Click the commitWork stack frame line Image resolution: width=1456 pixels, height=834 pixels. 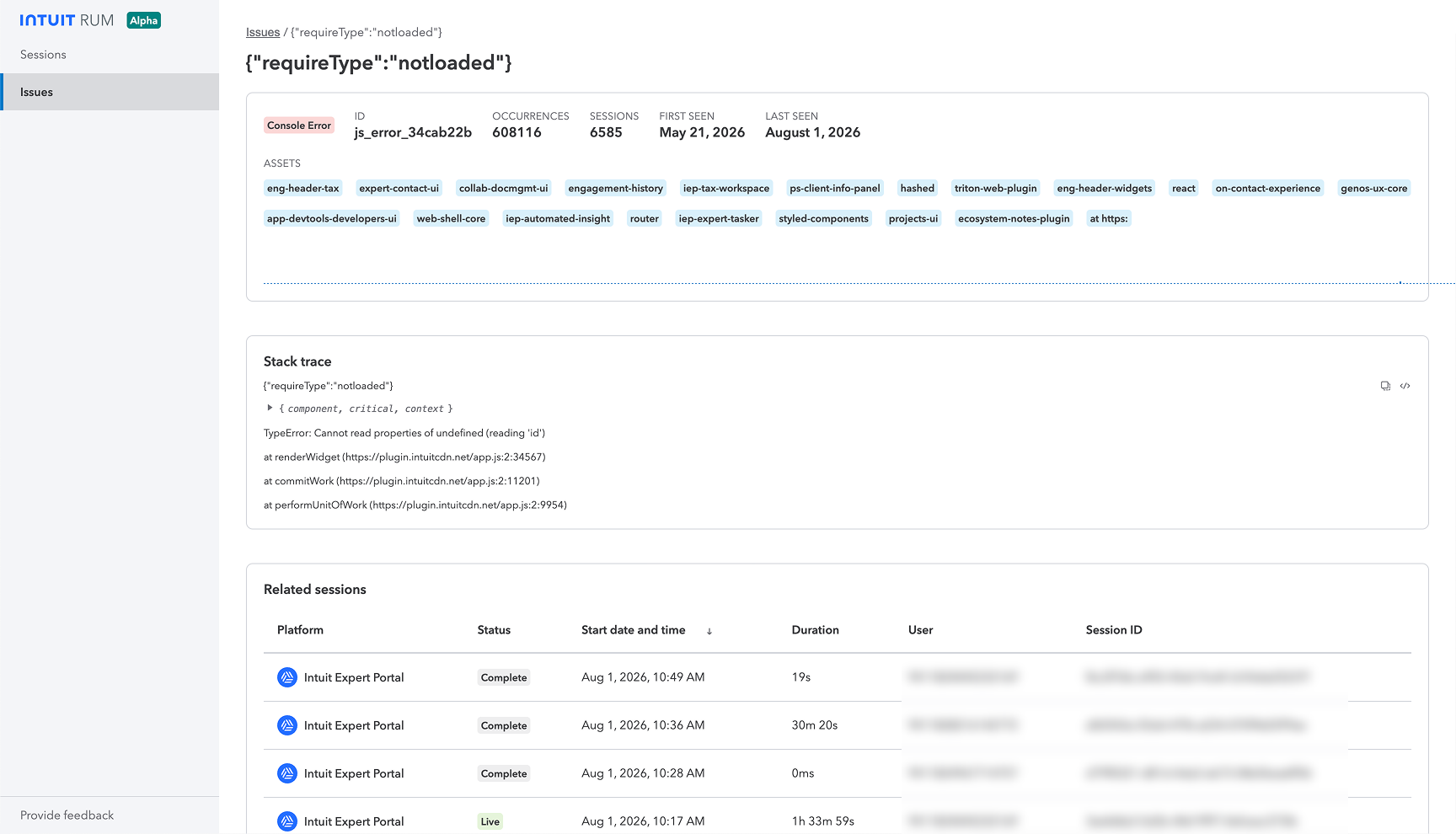coord(402,481)
